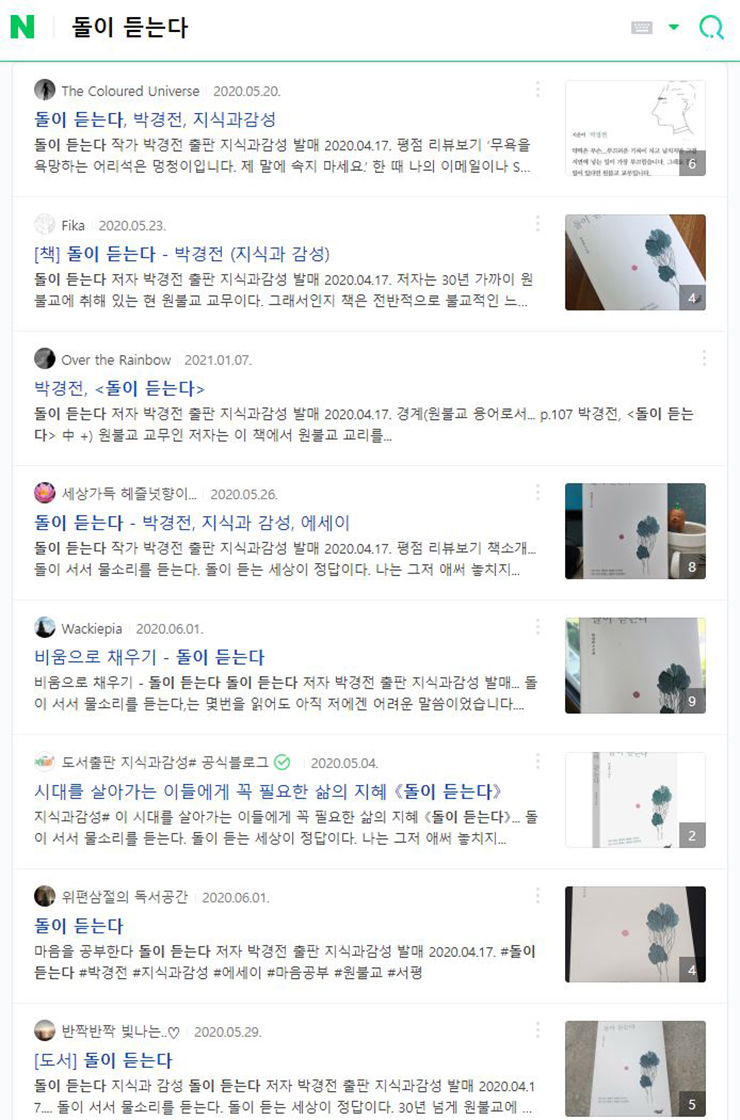This screenshot has height=1120, width=740.
Task: Click the Fika blog profile avatar
Action: pyautogui.click(x=44, y=224)
